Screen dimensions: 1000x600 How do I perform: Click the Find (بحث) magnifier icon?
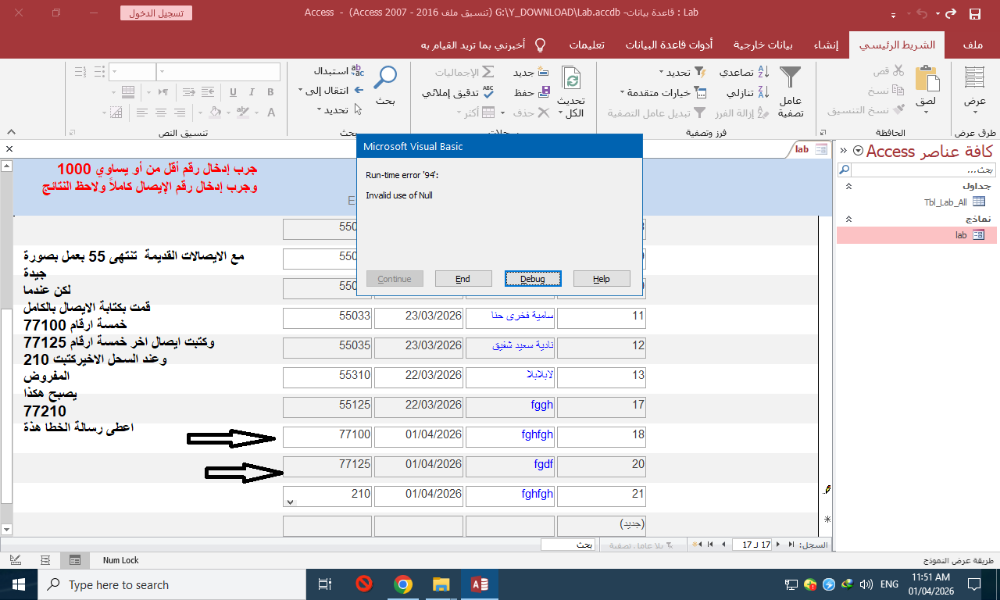coord(385,79)
